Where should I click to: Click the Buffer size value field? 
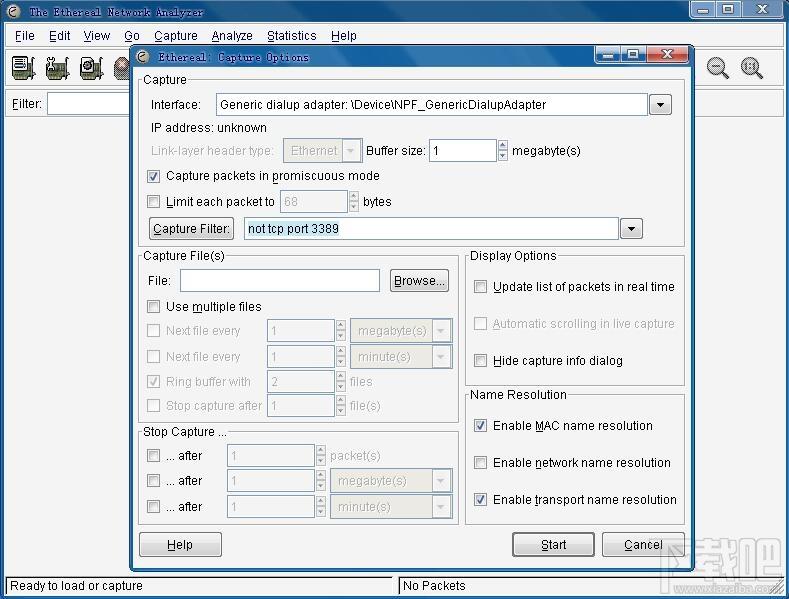pyautogui.click(x=463, y=151)
